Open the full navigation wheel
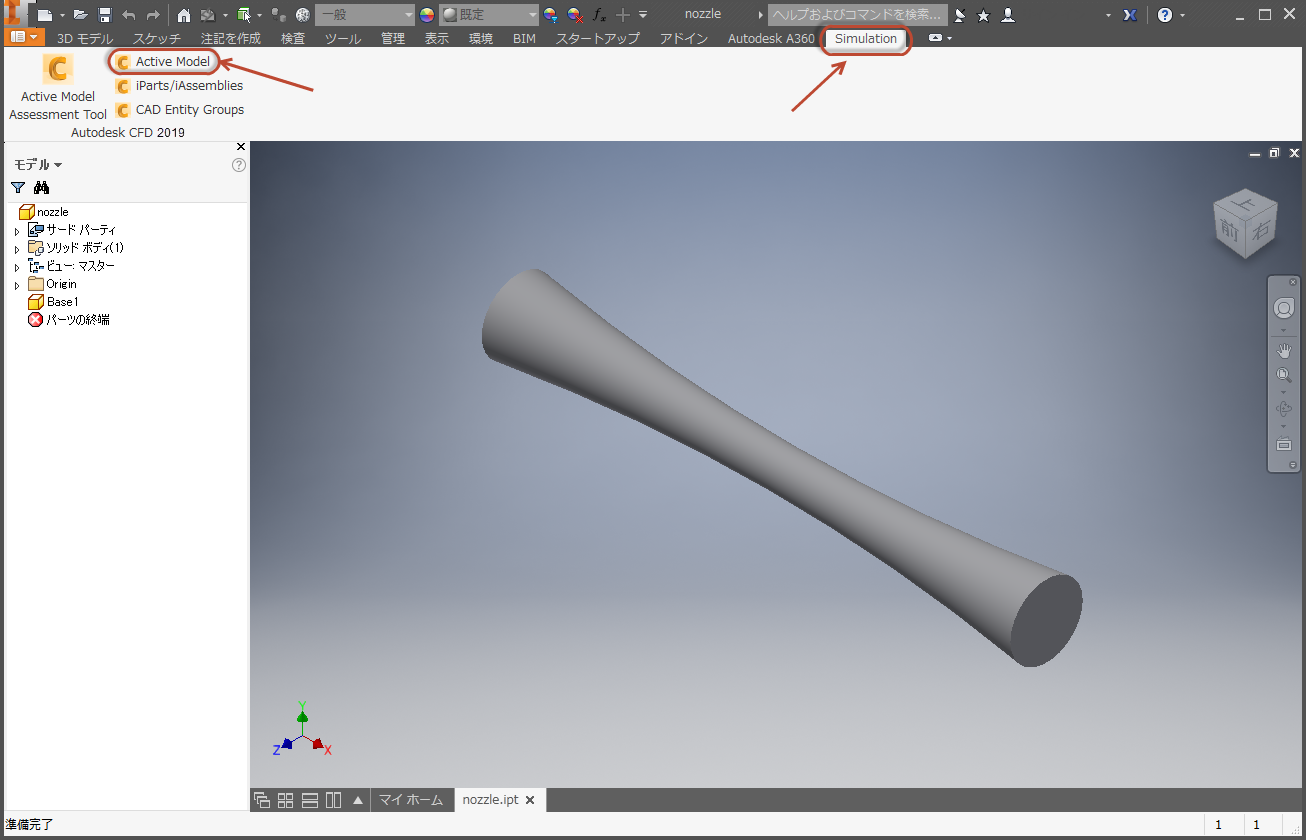Viewport: 1306px width, 840px height. [1284, 307]
